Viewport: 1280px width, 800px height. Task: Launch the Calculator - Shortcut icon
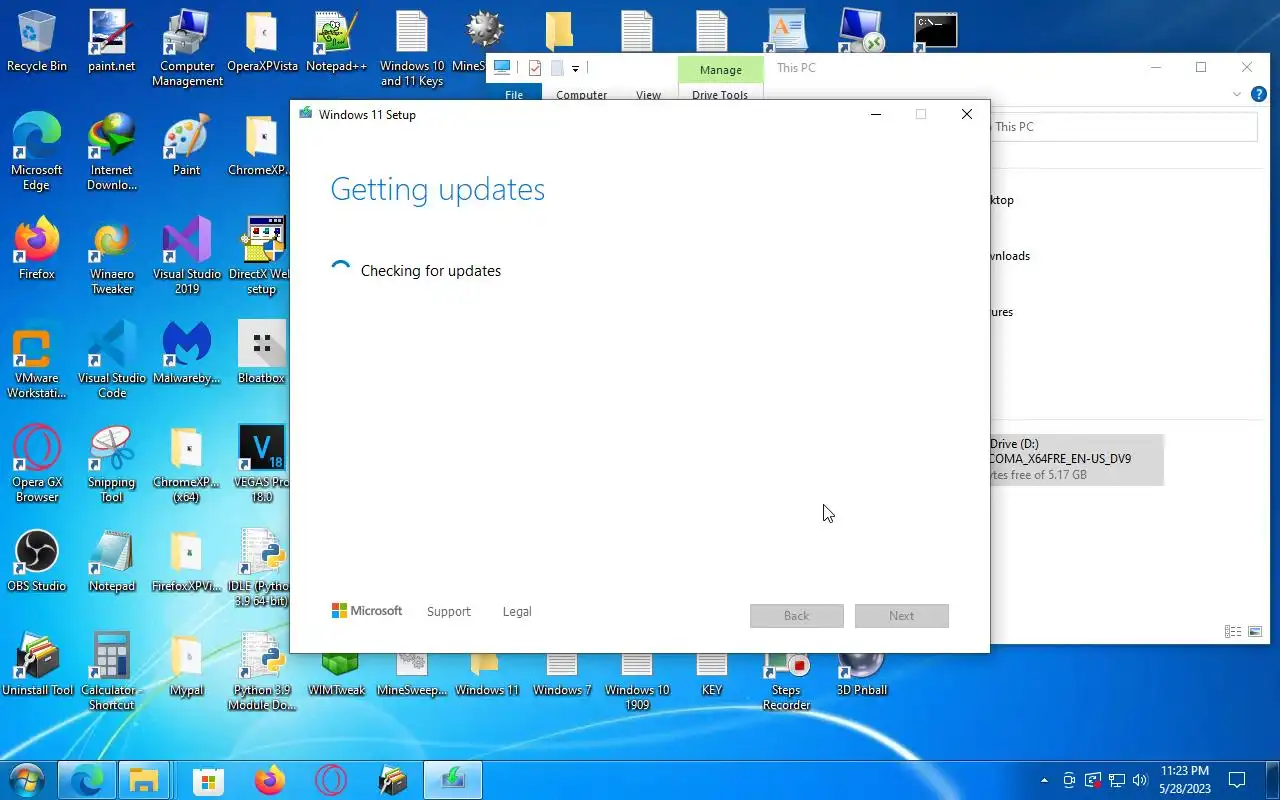pyautogui.click(x=112, y=672)
